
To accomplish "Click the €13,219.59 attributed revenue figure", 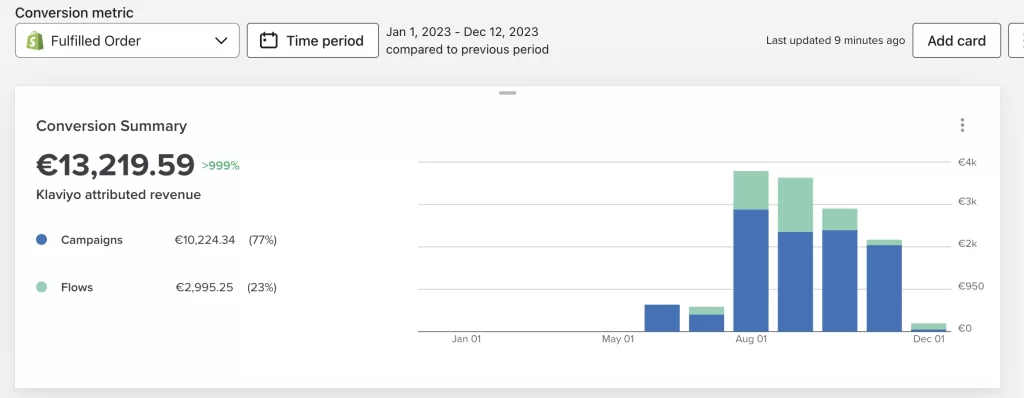I will [x=116, y=165].
